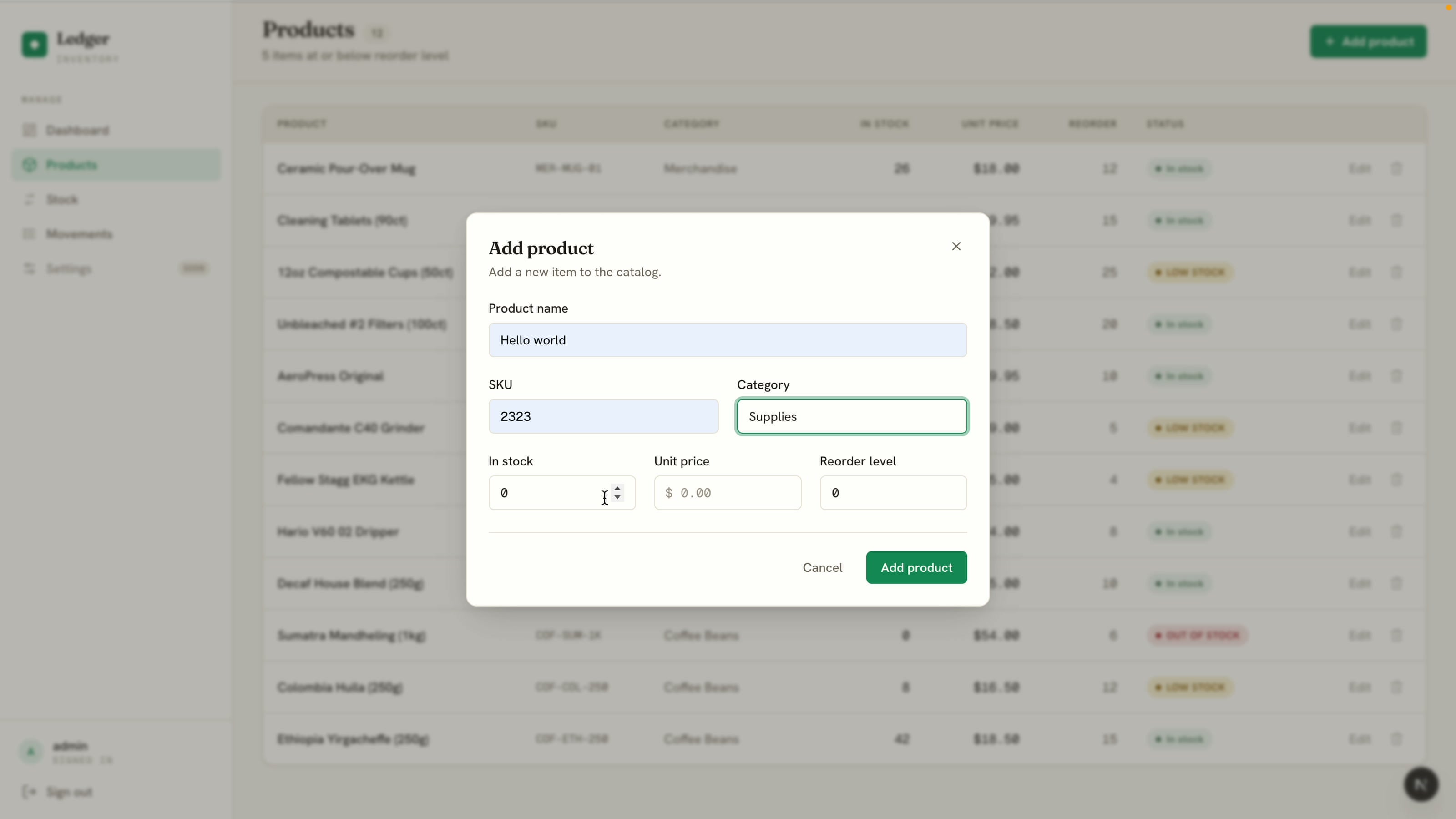Viewport: 1456px width, 819px height.
Task: Click the PRODUCT column header
Action: click(x=301, y=124)
